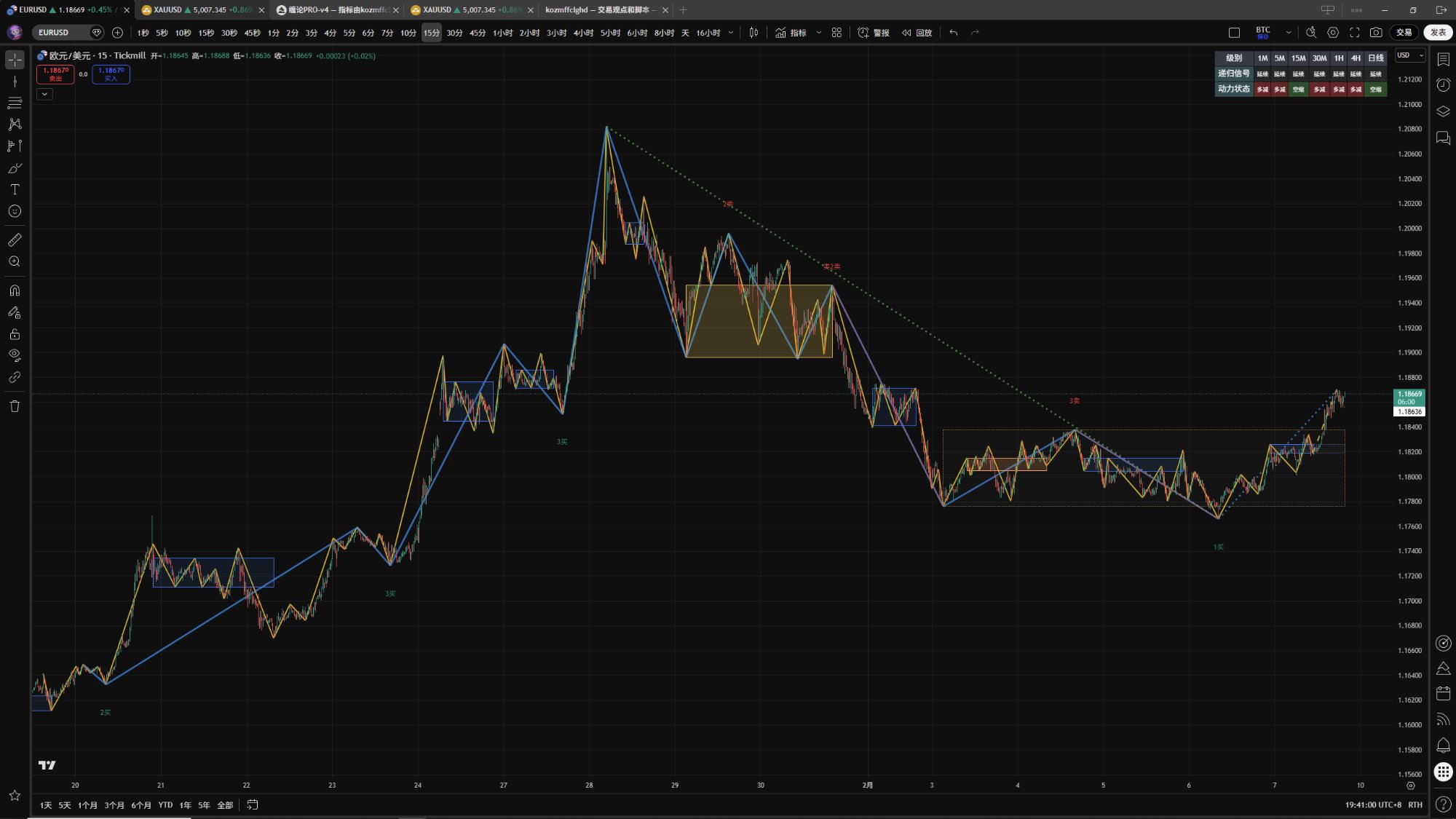Toggle hide all drawings eye icon
The height and width of the screenshot is (819, 1456).
coord(15,355)
